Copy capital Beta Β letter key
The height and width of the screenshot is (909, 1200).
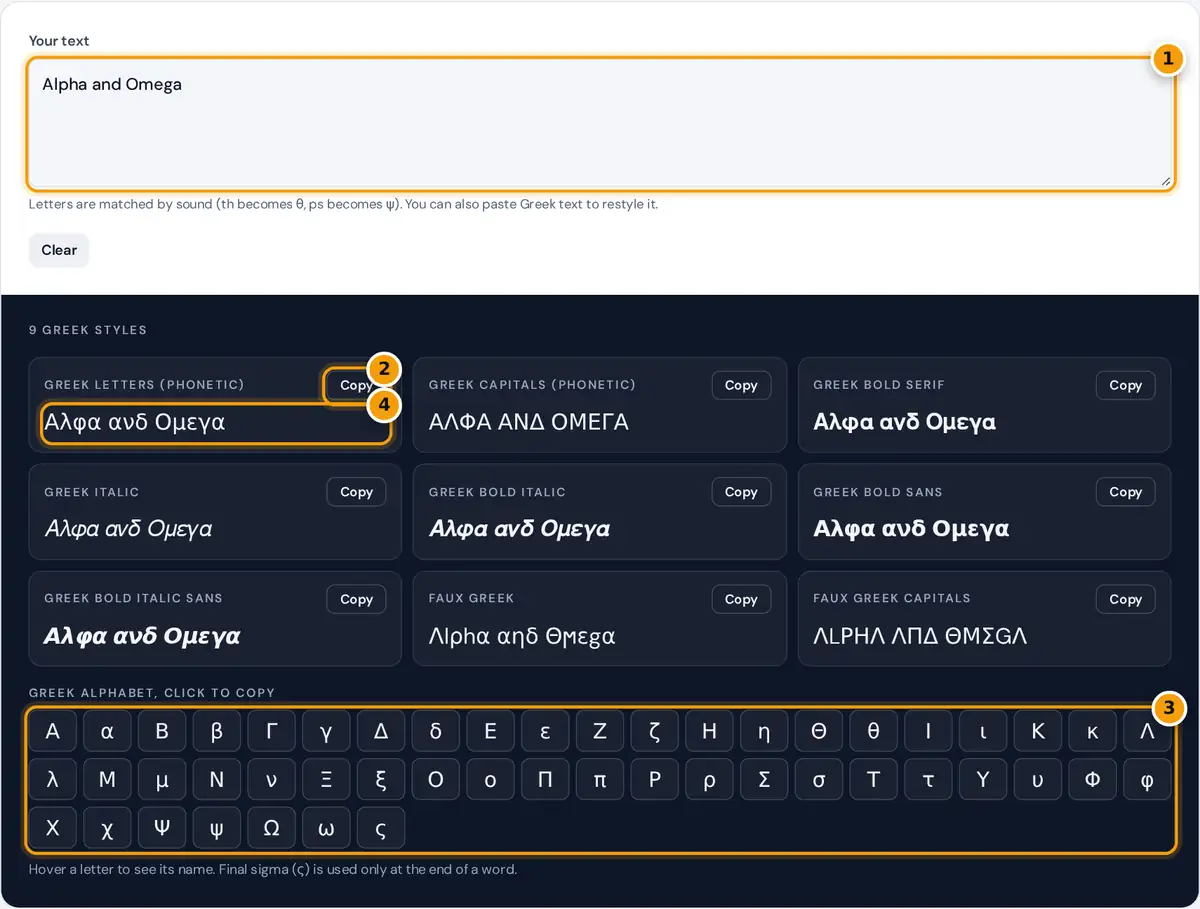pos(162,731)
